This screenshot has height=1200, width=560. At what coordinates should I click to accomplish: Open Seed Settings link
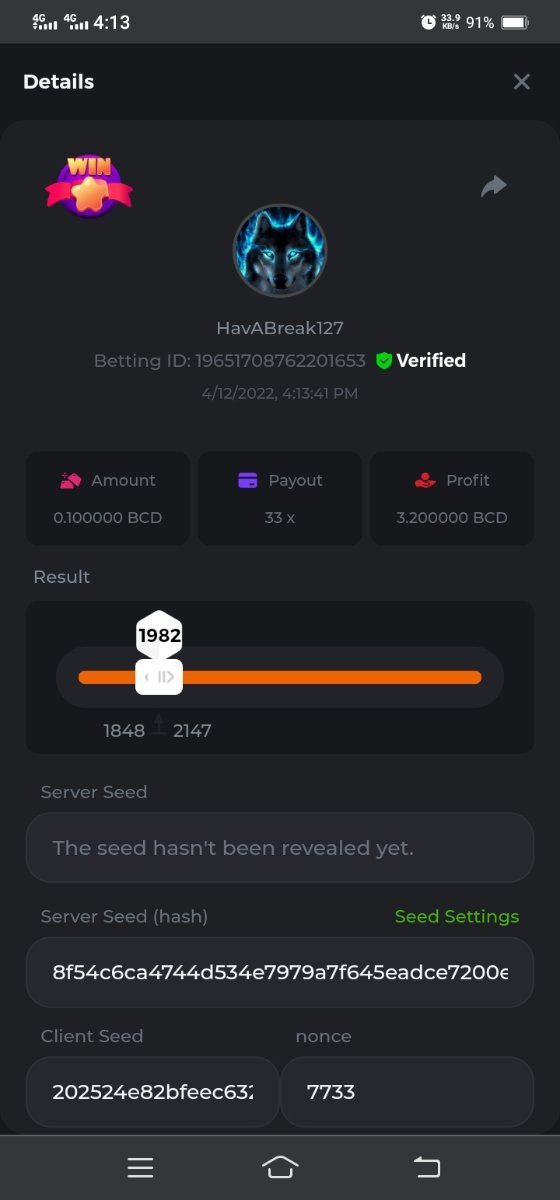click(x=457, y=916)
